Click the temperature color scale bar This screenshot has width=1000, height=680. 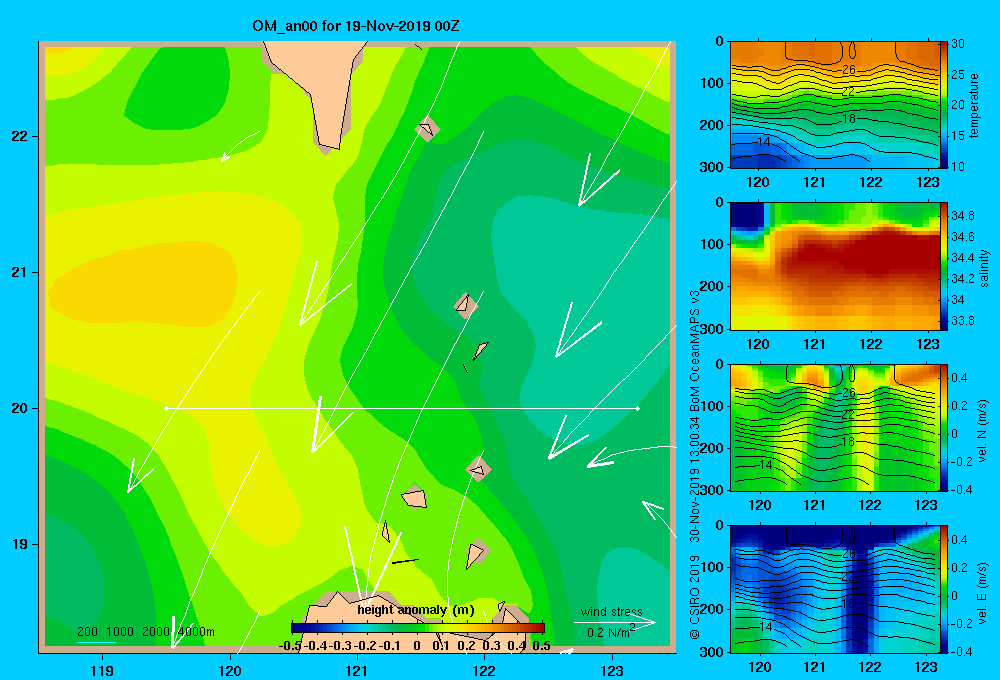point(943,105)
